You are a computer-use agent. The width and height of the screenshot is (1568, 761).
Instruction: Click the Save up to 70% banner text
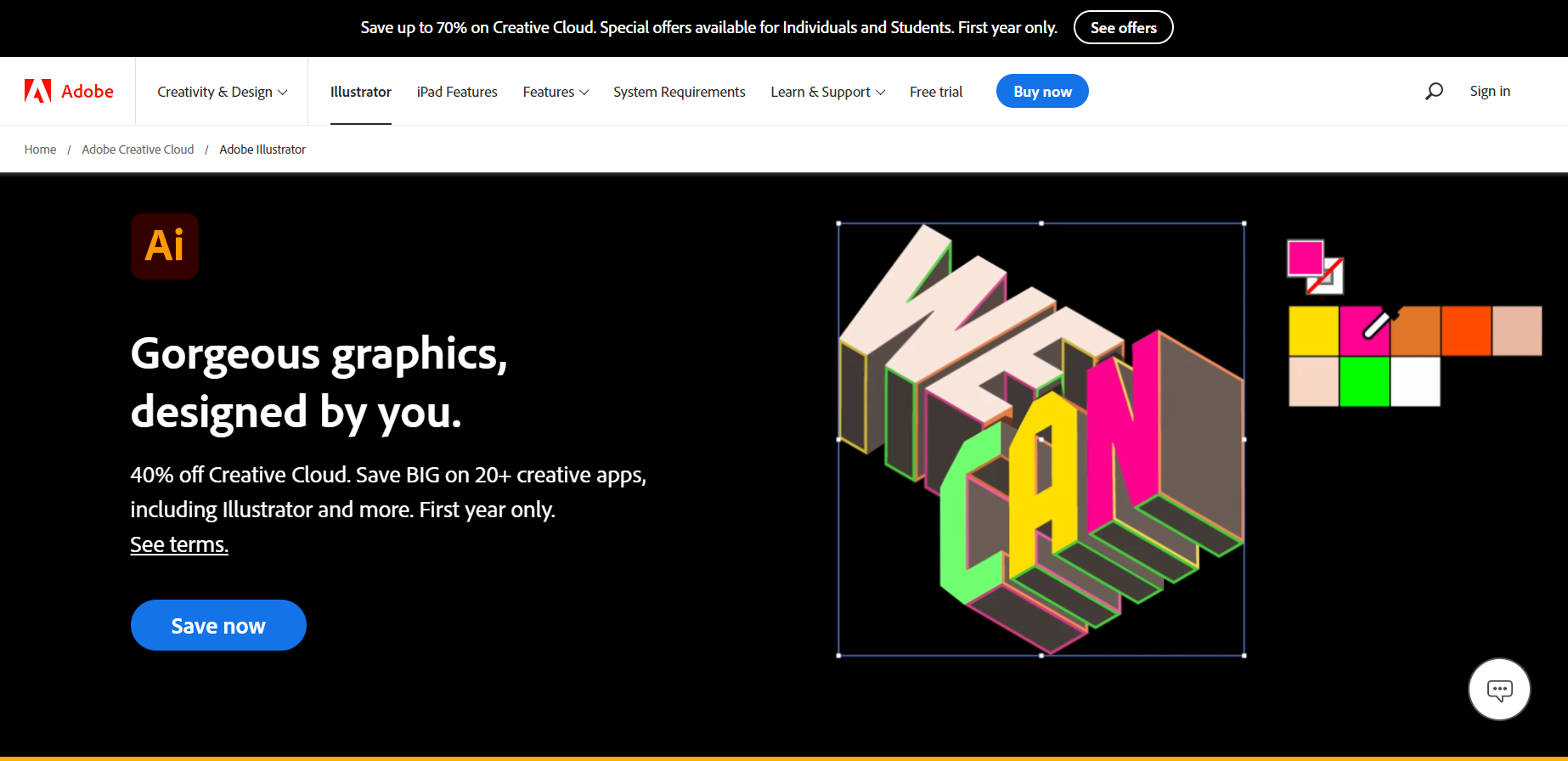pos(708,27)
